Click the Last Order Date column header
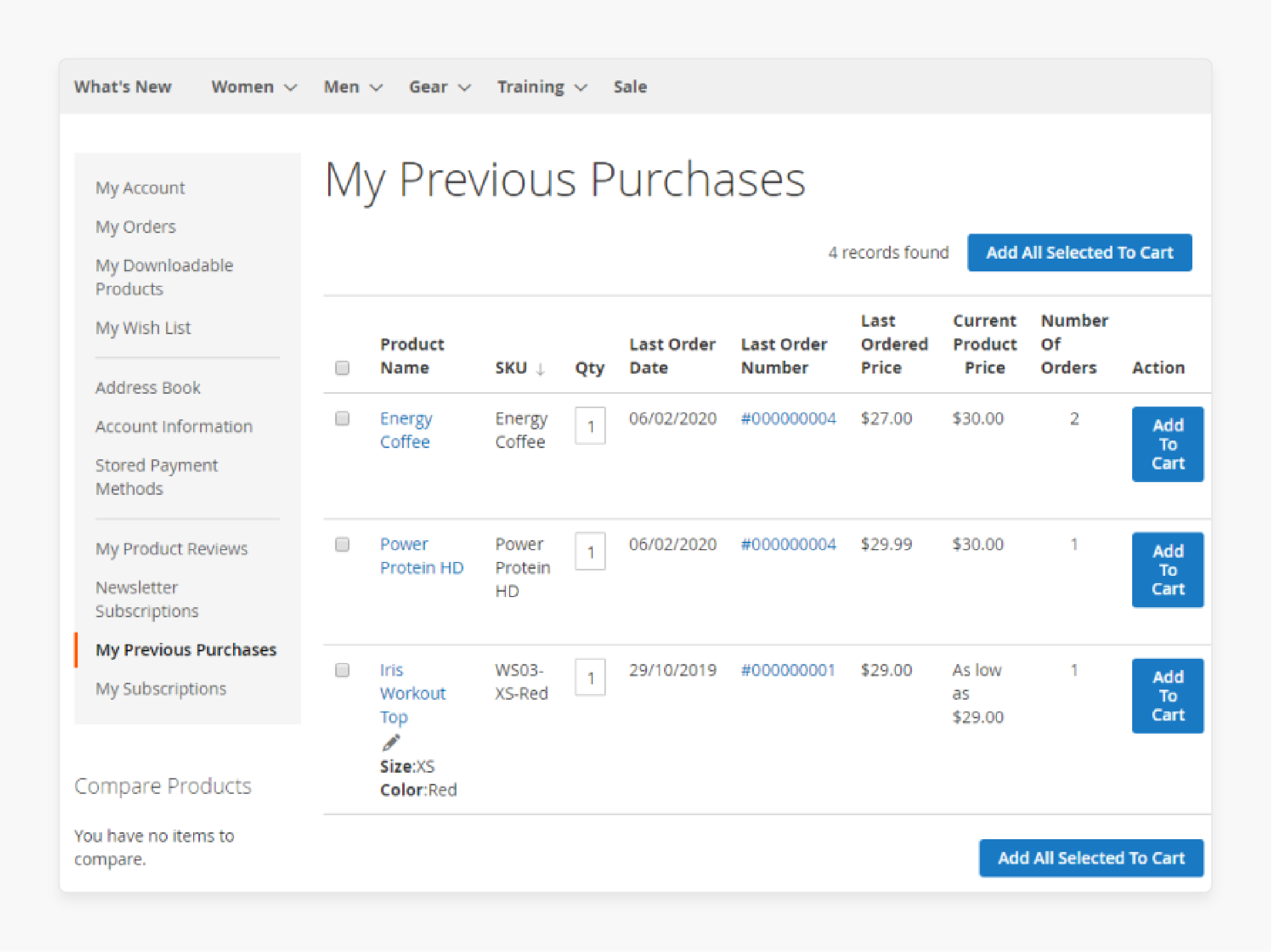The image size is (1271, 952). [x=672, y=356]
